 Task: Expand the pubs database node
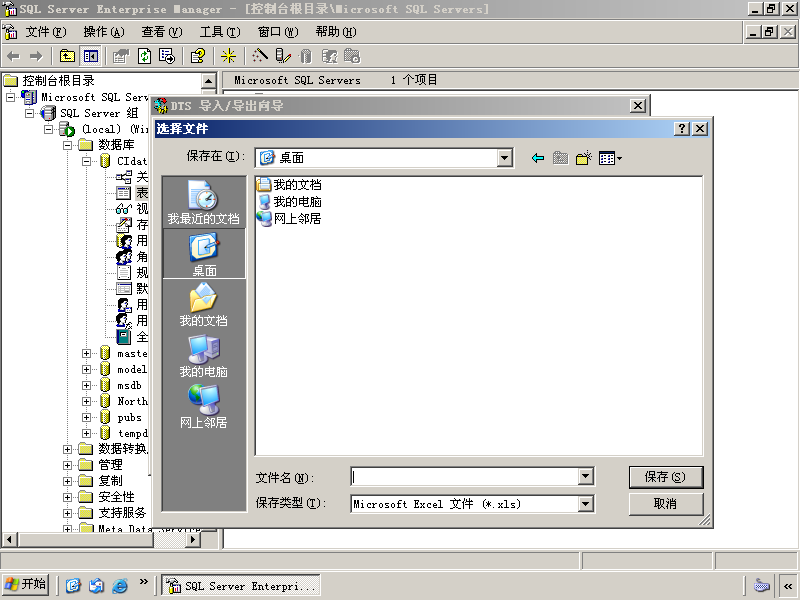tap(86, 417)
